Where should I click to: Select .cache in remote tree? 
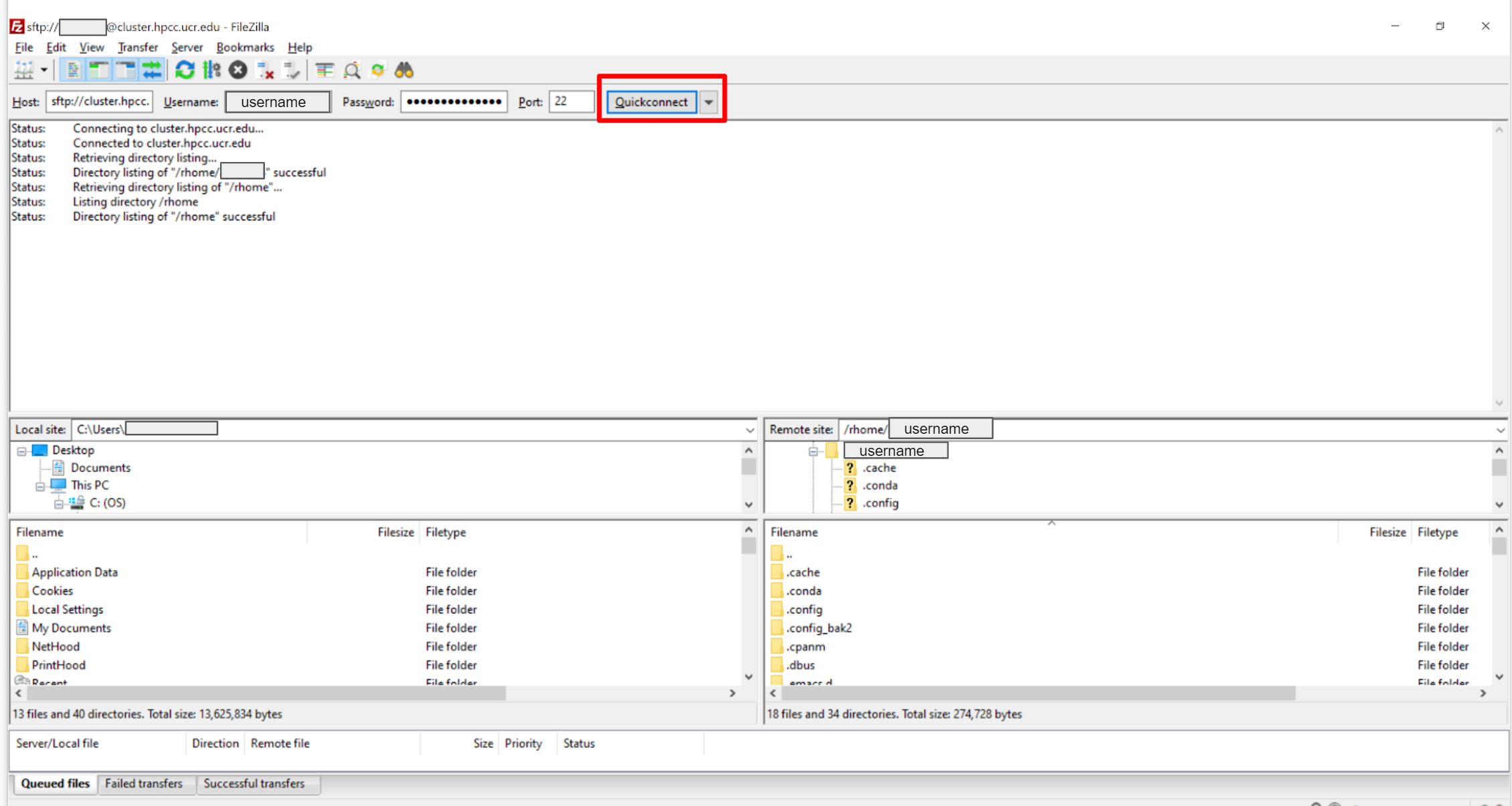879,468
